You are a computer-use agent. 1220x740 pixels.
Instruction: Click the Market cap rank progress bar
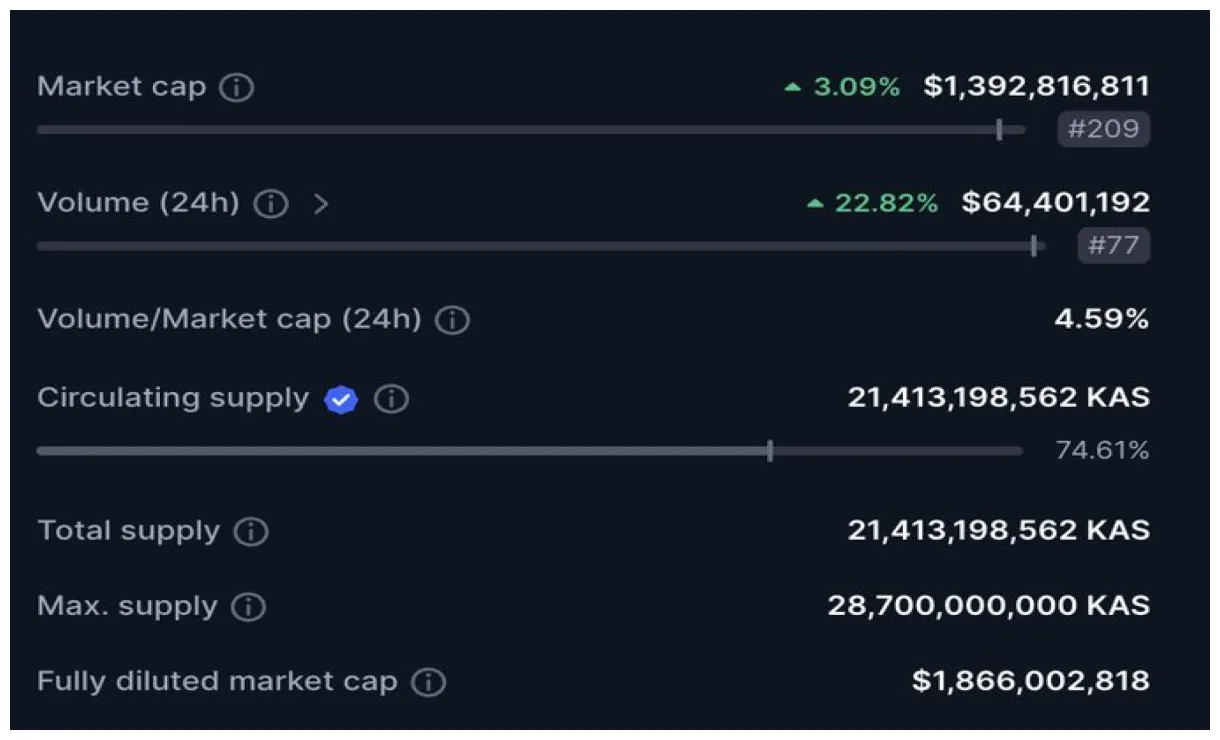coord(530,130)
